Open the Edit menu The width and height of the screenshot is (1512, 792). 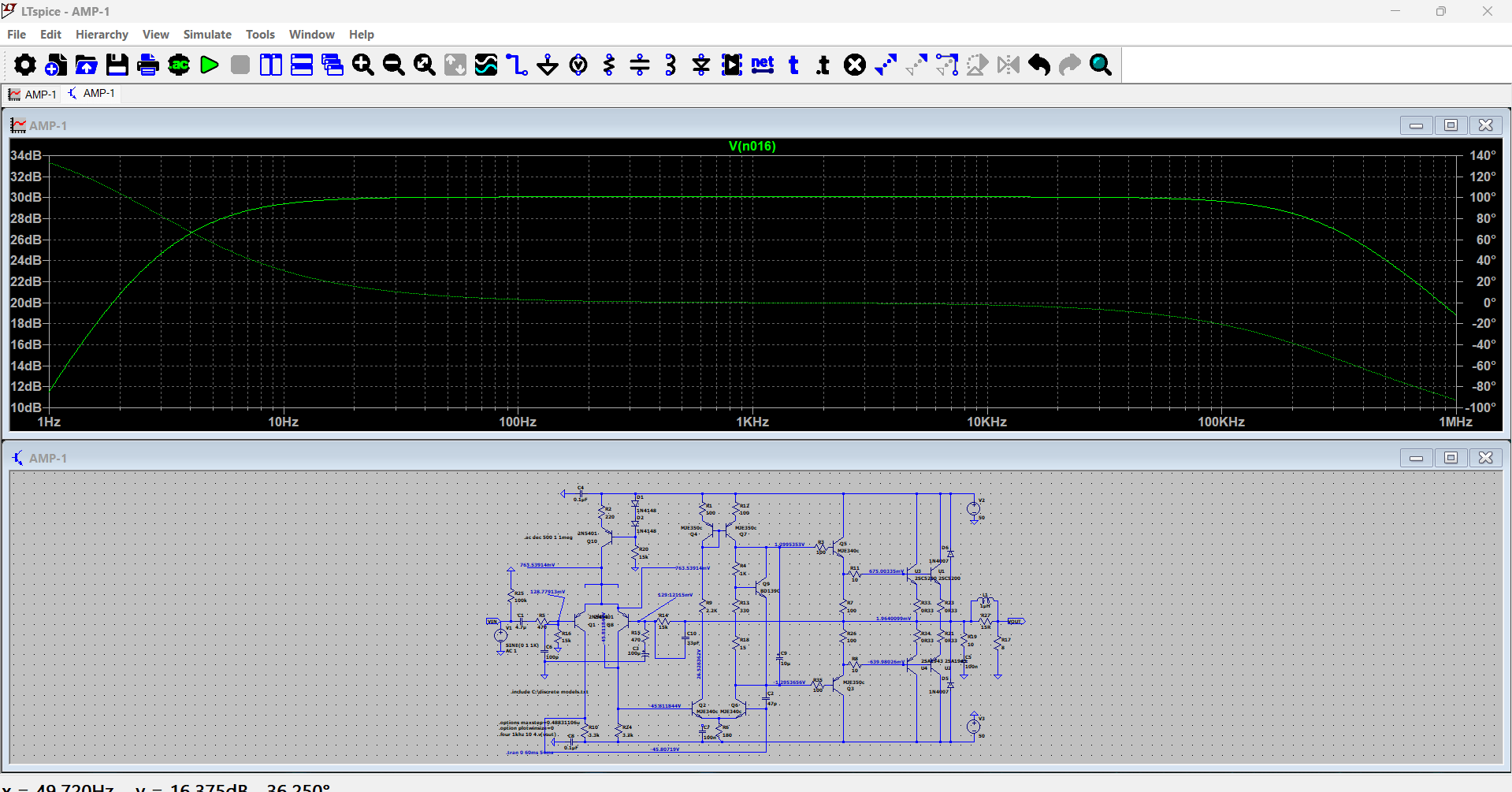click(50, 35)
